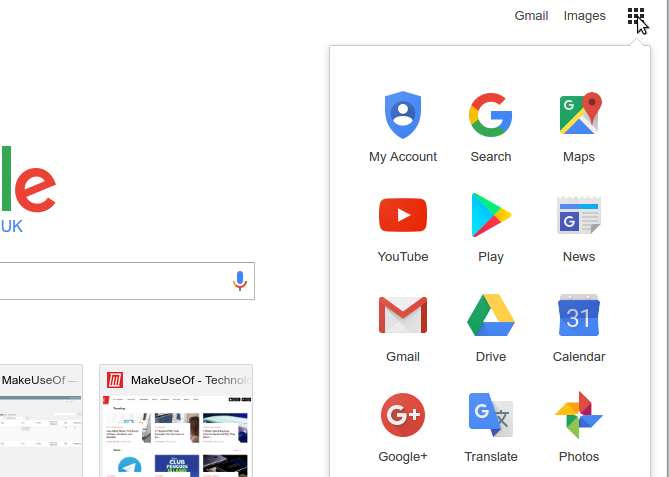Screen dimensions: 670x477
Task: Click the 'Calendar' label text
Action: (x=579, y=356)
